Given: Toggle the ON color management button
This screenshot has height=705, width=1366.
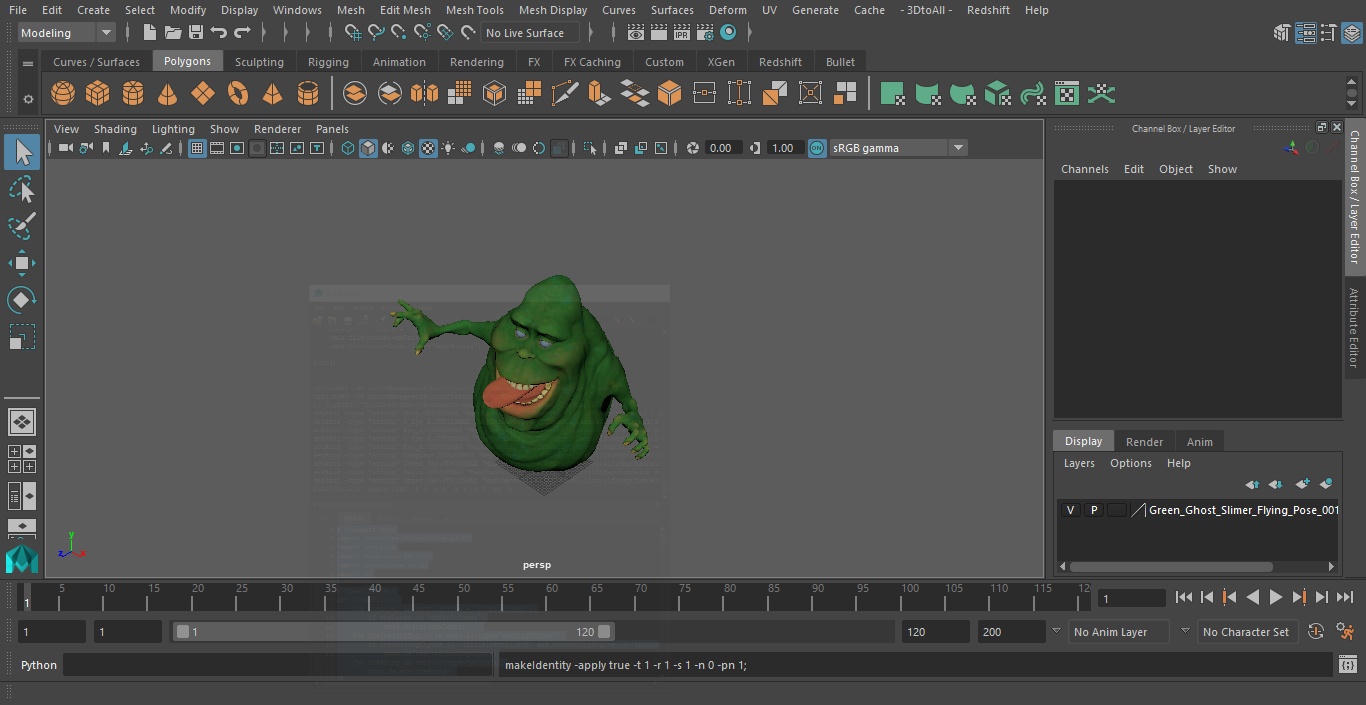Looking at the screenshot, I should (817, 148).
